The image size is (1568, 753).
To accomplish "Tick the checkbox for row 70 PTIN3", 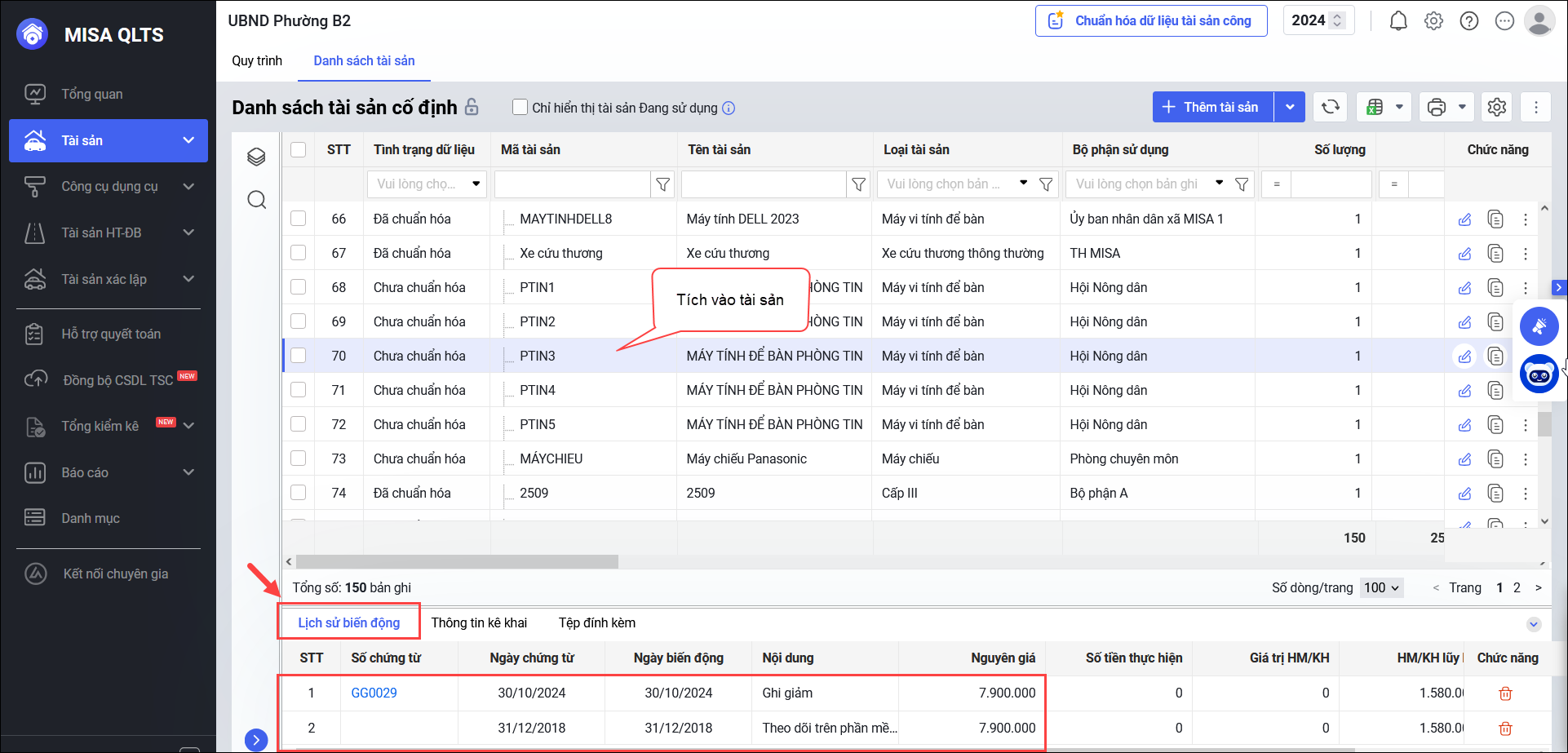I will pos(299,356).
